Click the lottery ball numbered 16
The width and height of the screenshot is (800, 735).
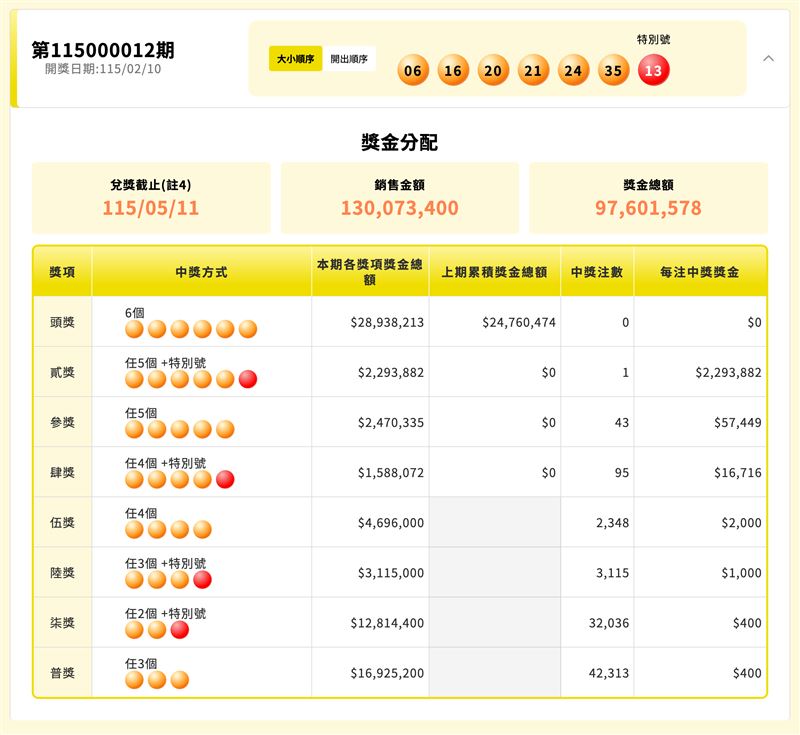pyautogui.click(x=453, y=71)
